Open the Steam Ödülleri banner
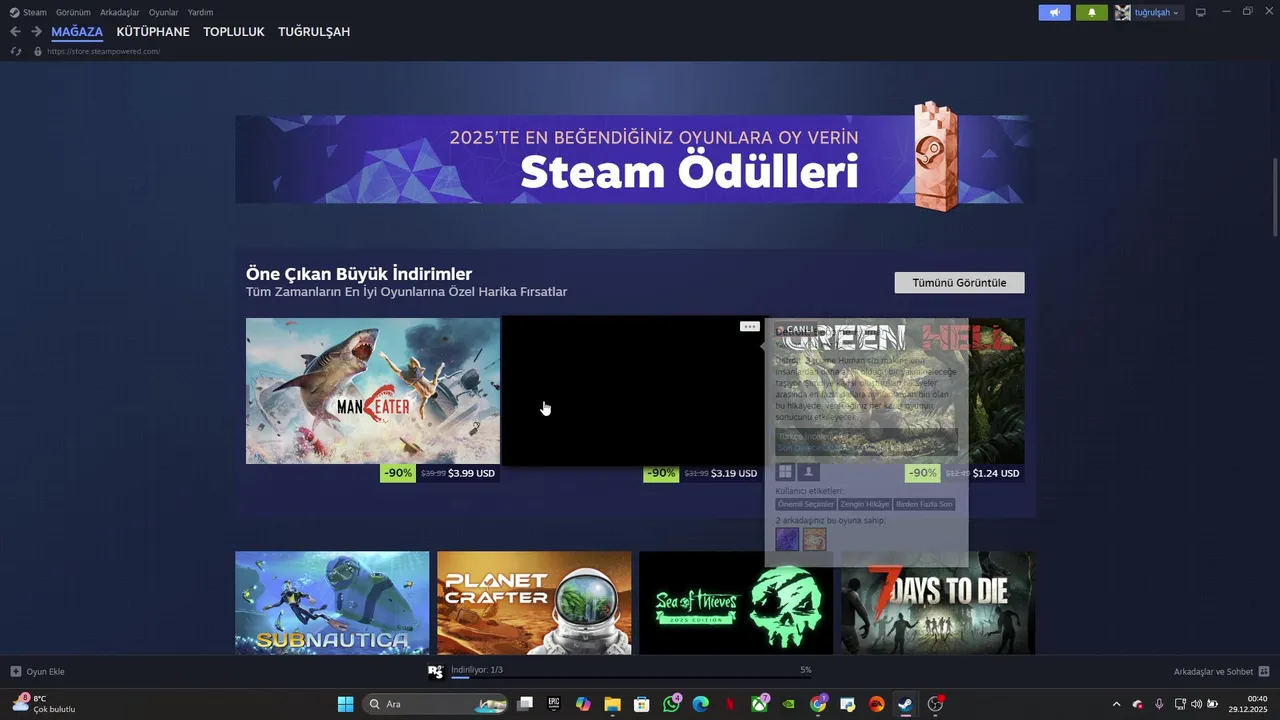 point(635,159)
